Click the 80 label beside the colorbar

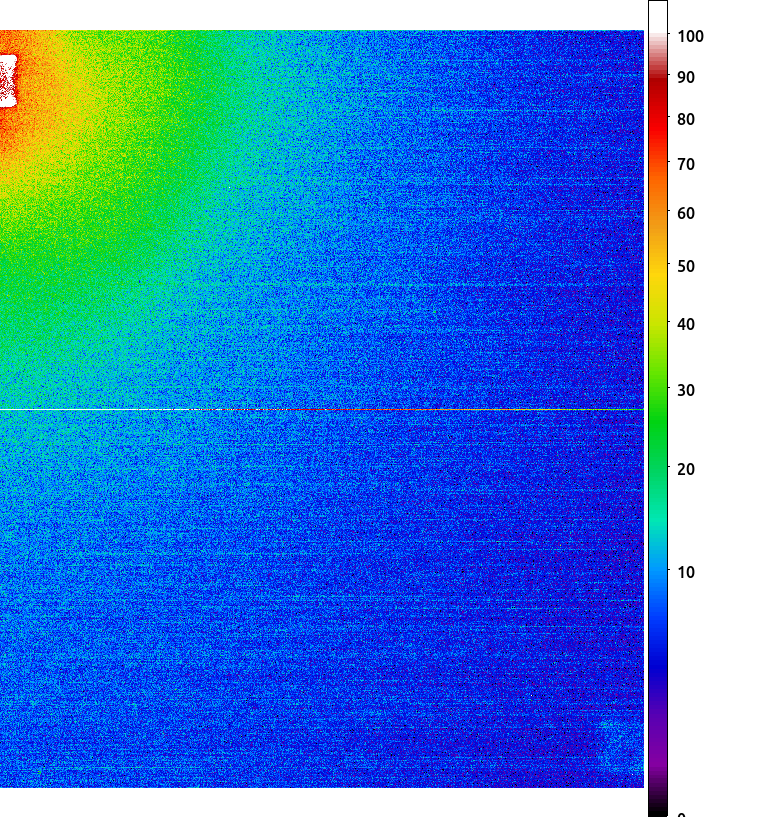pos(686,119)
